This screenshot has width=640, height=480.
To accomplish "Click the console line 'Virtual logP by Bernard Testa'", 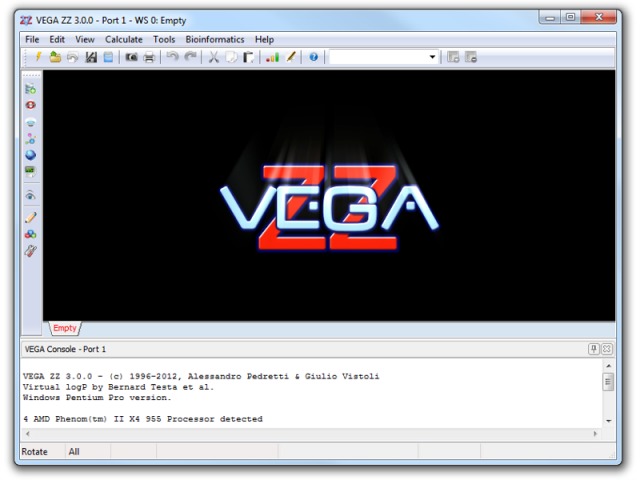I will pos(118,387).
